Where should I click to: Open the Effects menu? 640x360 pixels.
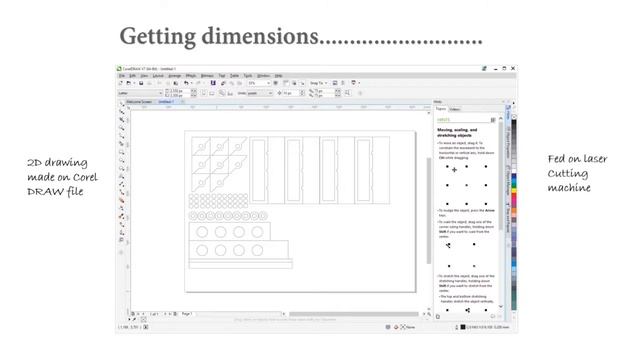[x=191, y=76]
